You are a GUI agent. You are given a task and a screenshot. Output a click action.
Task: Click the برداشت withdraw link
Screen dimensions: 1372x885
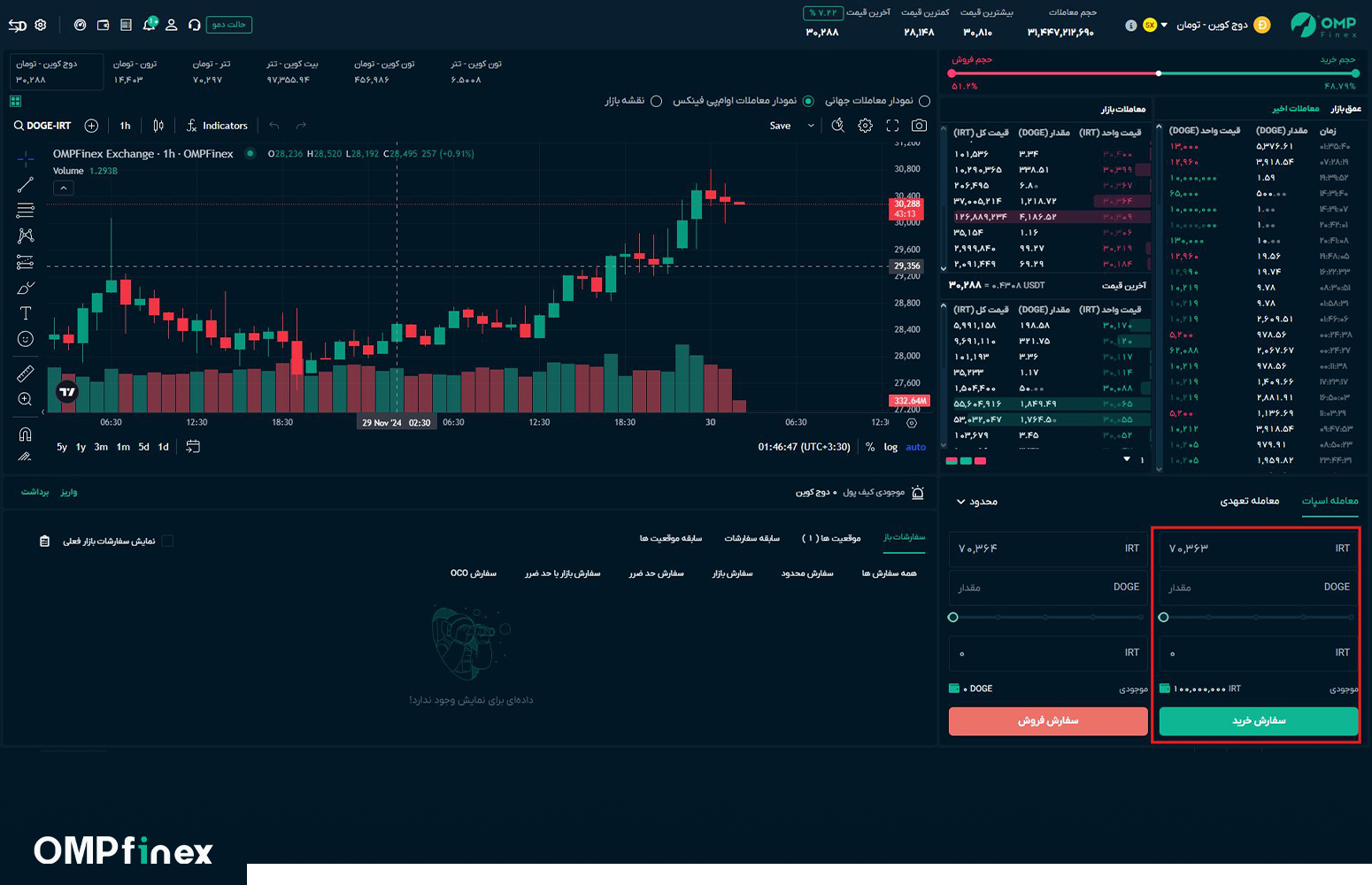coord(35,492)
